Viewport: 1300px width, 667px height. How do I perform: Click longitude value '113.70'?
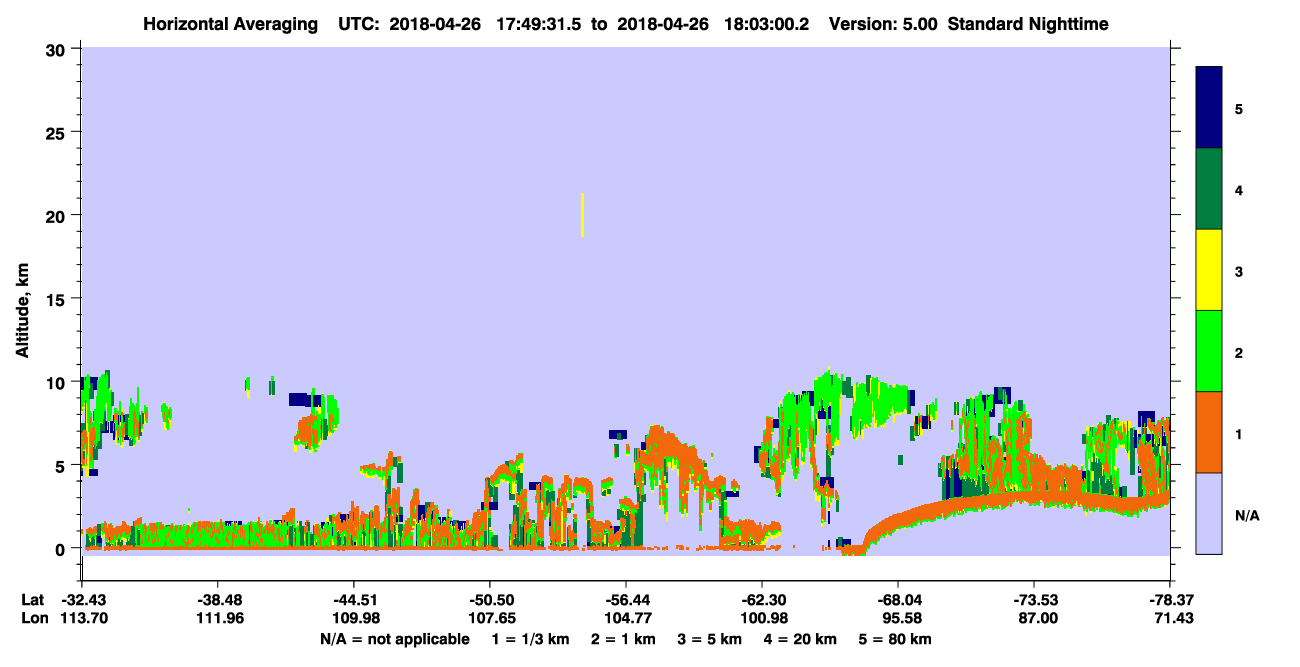83,619
